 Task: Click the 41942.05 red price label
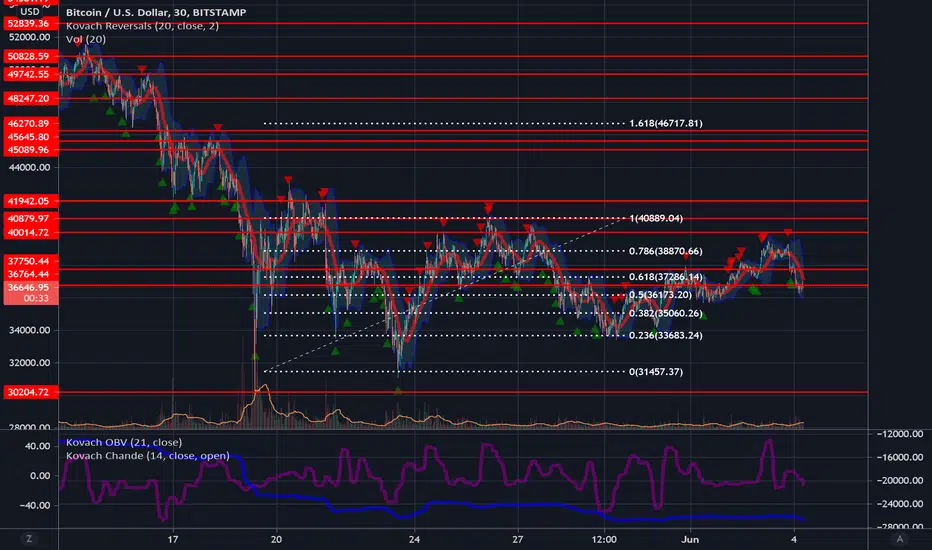[31, 201]
